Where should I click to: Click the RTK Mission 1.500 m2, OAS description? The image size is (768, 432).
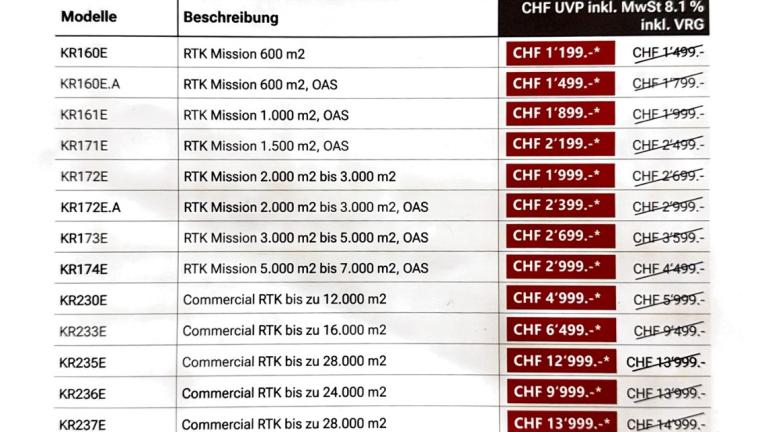[266, 146]
